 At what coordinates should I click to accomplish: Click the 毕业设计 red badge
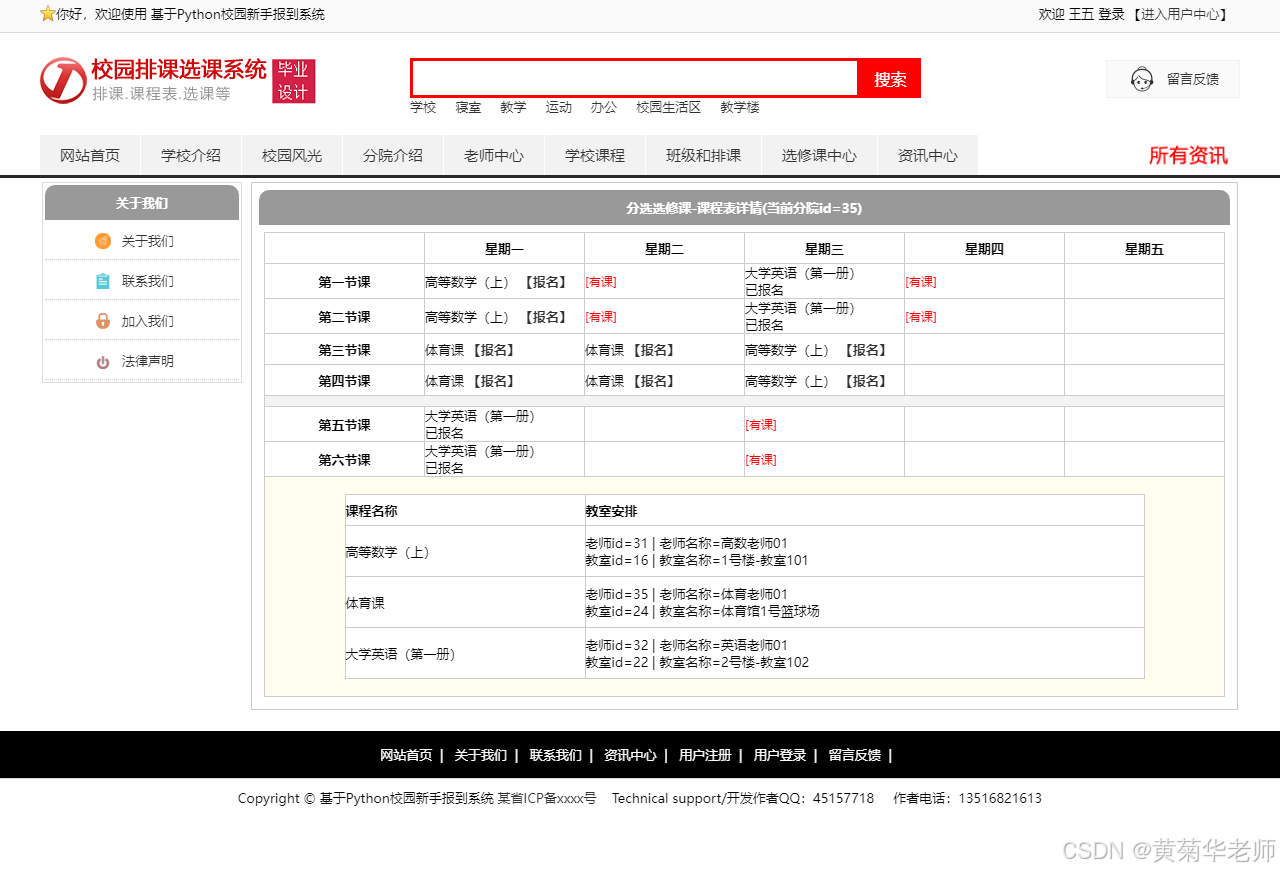coord(293,80)
